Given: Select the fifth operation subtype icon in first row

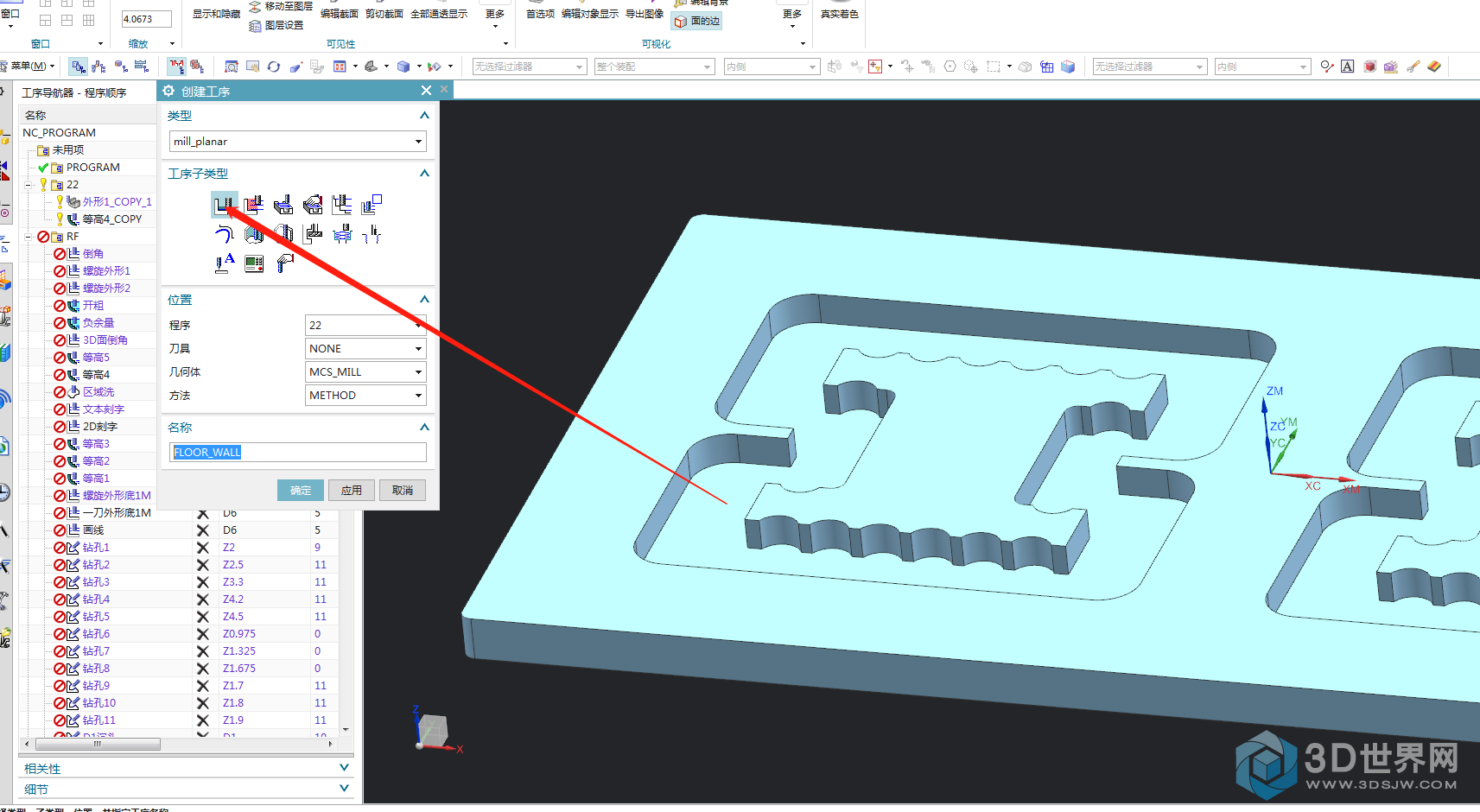Looking at the screenshot, I should click(342, 205).
